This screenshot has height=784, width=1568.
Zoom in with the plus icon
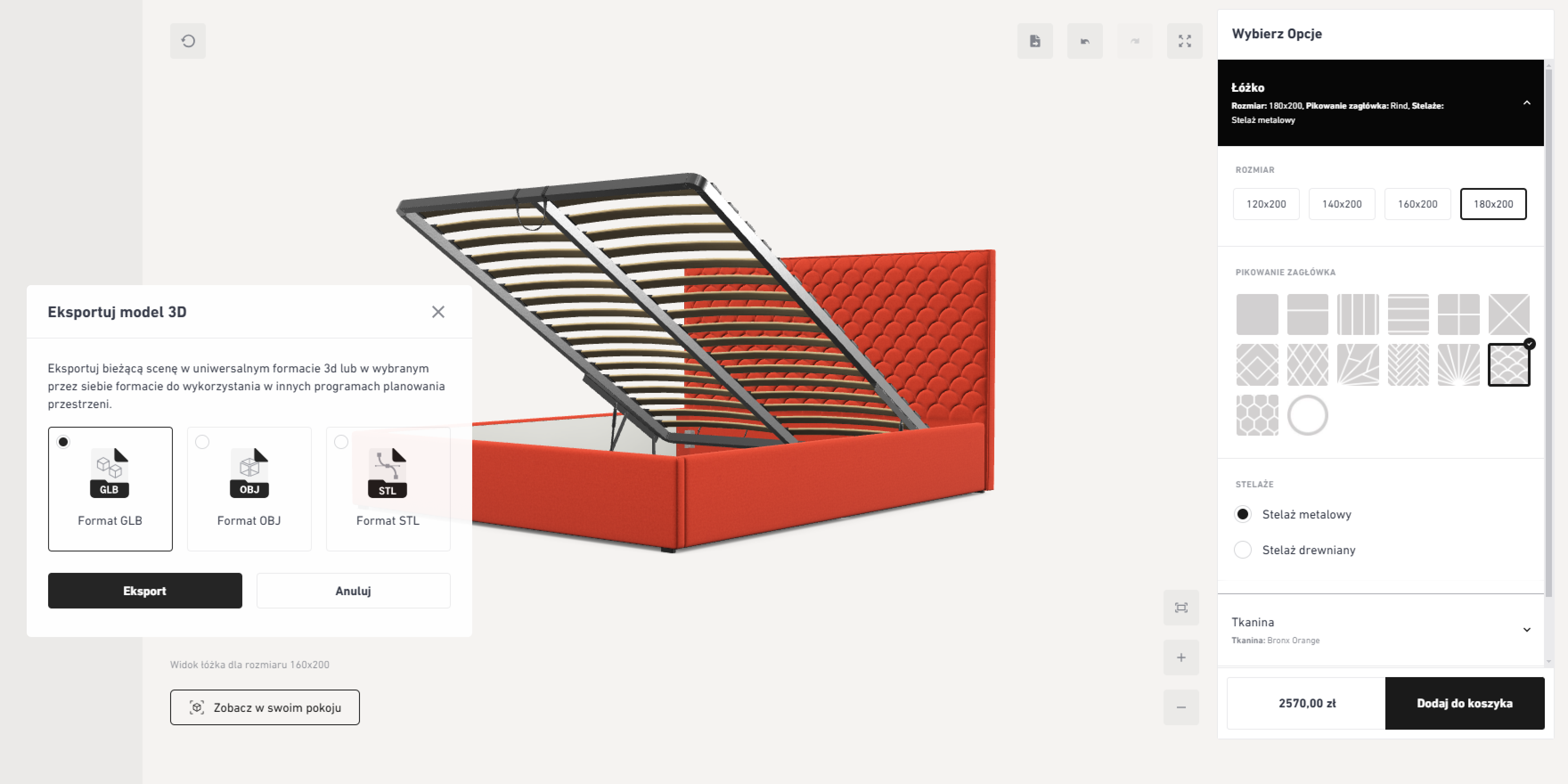(1181, 657)
